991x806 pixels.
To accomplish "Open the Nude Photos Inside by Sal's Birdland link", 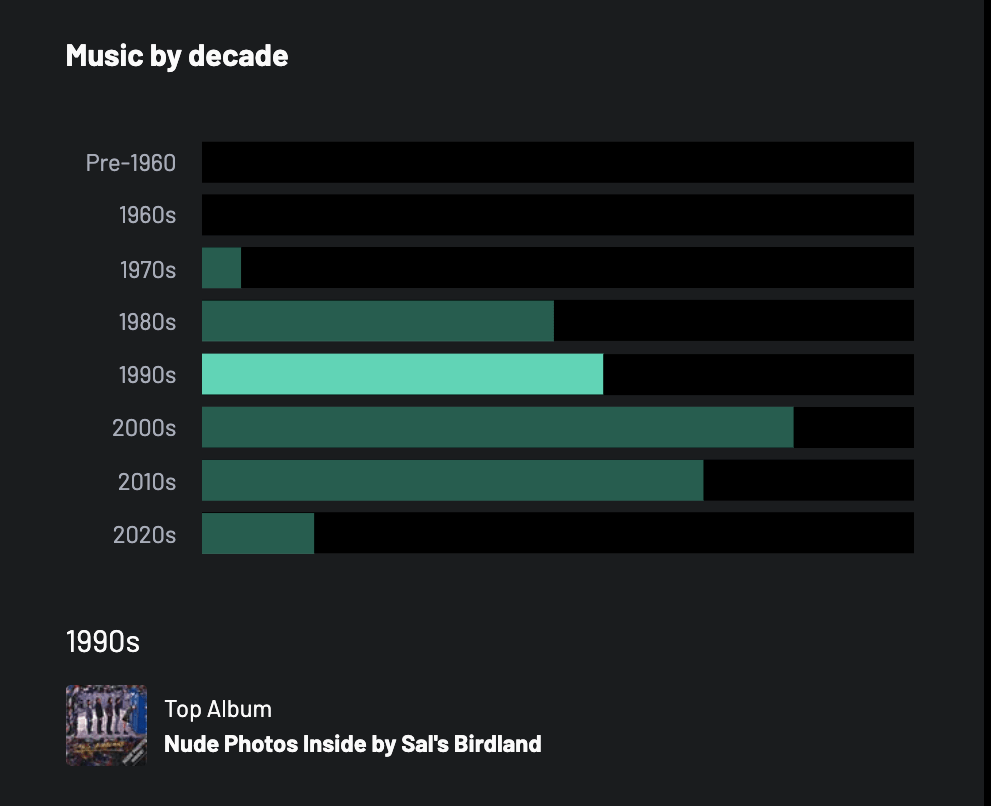I will tap(352, 744).
